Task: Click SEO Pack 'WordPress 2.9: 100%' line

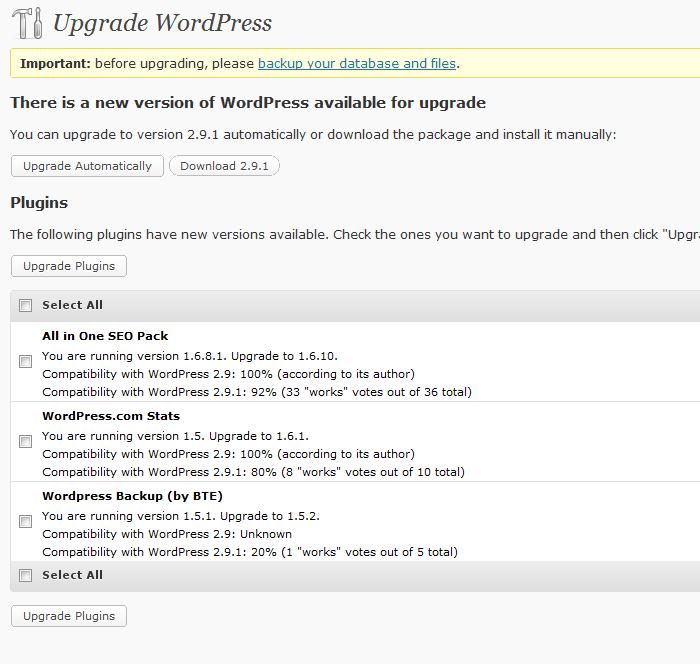Action: [x=229, y=374]
